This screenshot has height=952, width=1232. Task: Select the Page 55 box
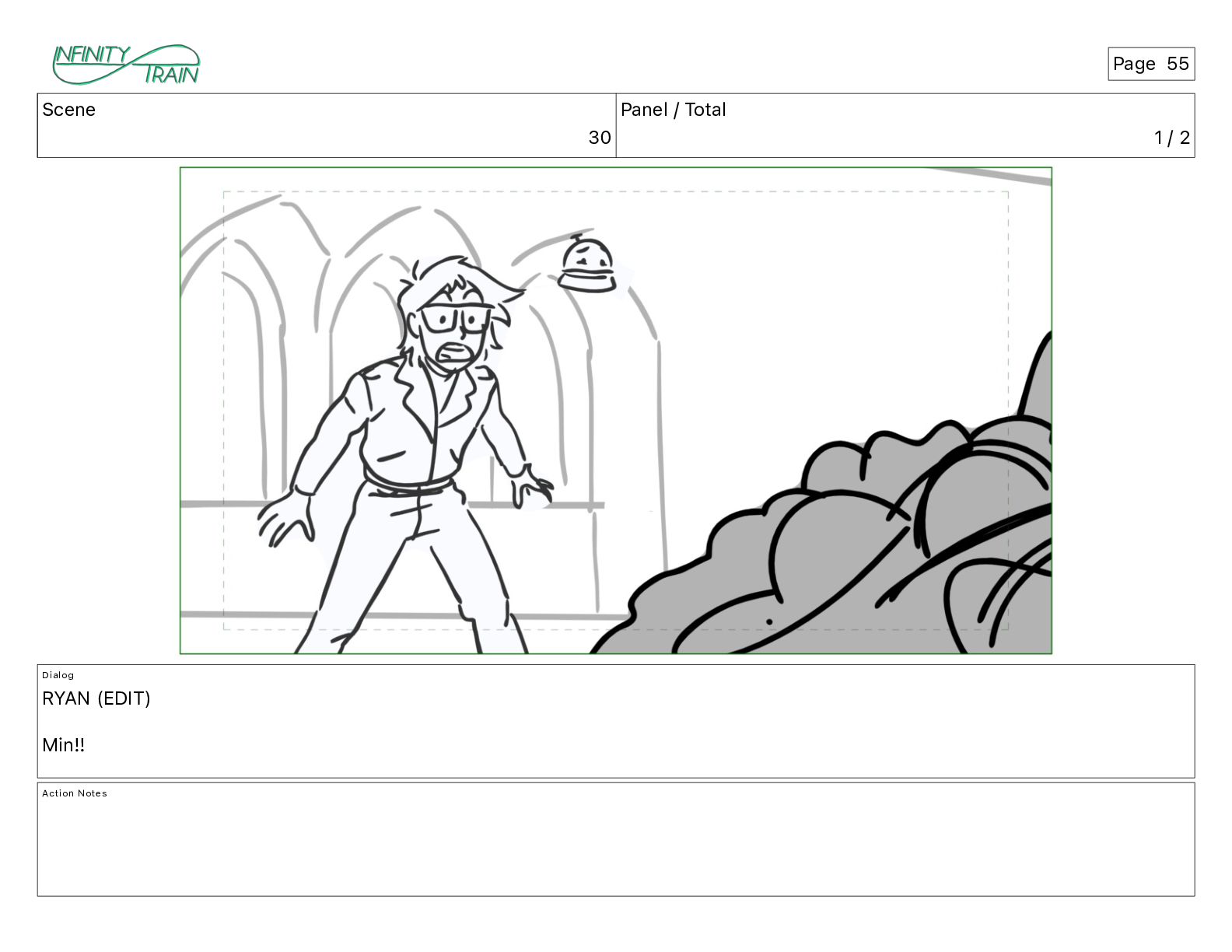(1150, 64)
